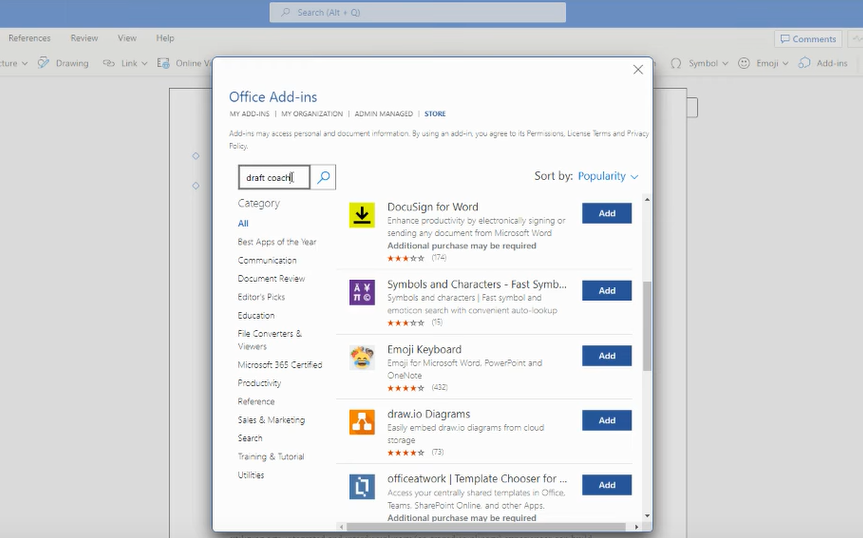Switch to the STORE tab
This screenshot has height=538, width=863.
click(x=435, y=114)
